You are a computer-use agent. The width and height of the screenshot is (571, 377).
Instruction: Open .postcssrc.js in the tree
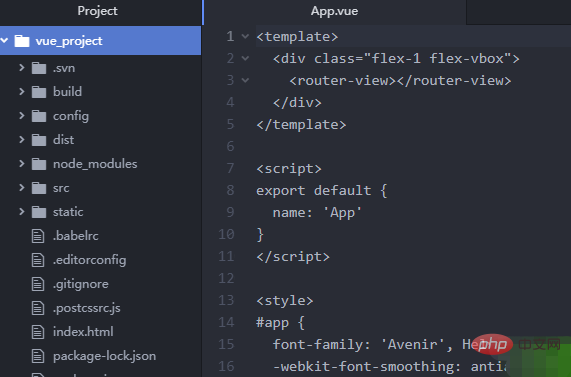point(87,308)
